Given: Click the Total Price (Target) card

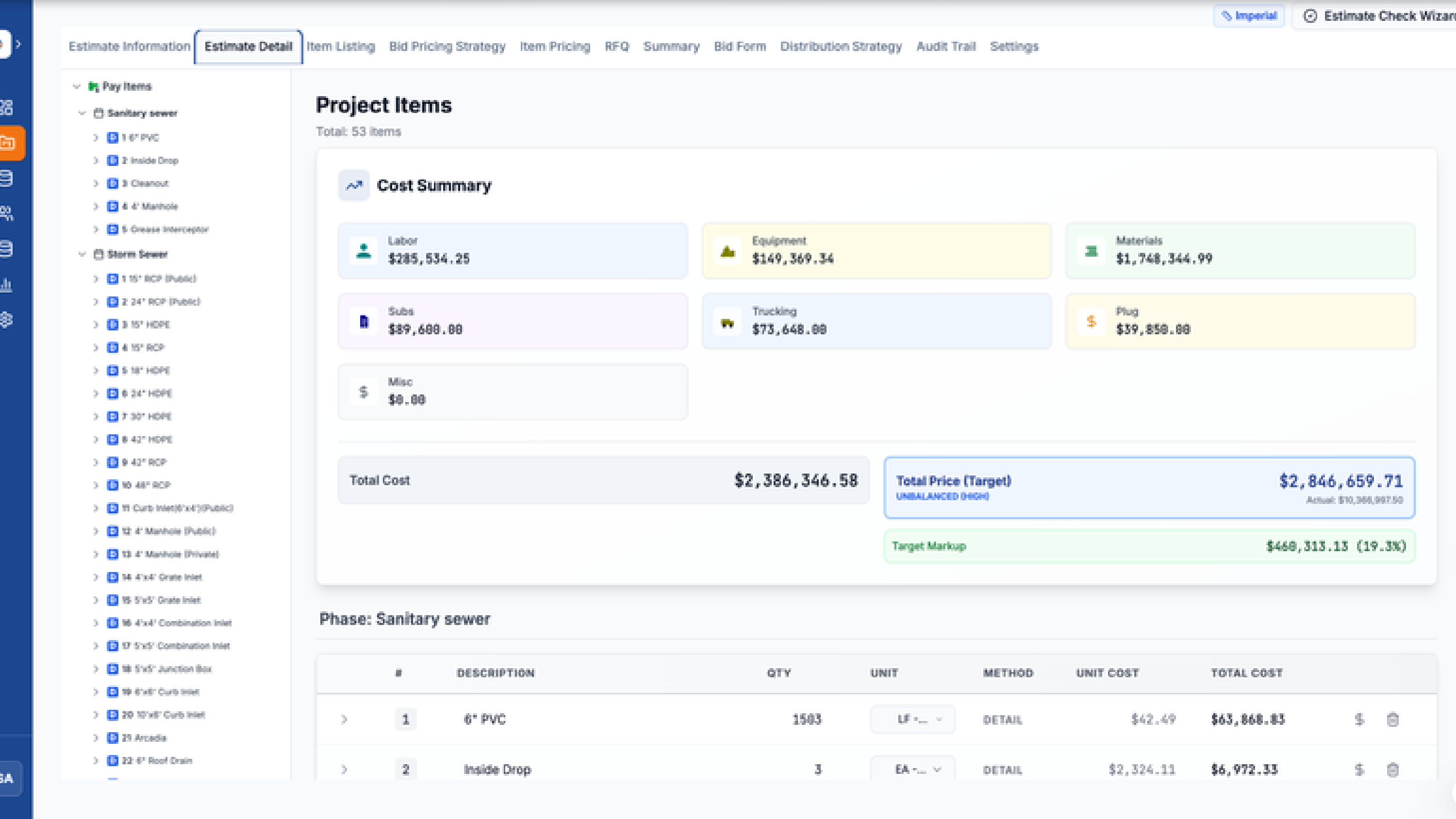Looking at the screenshot, I should coord(1149,487).
